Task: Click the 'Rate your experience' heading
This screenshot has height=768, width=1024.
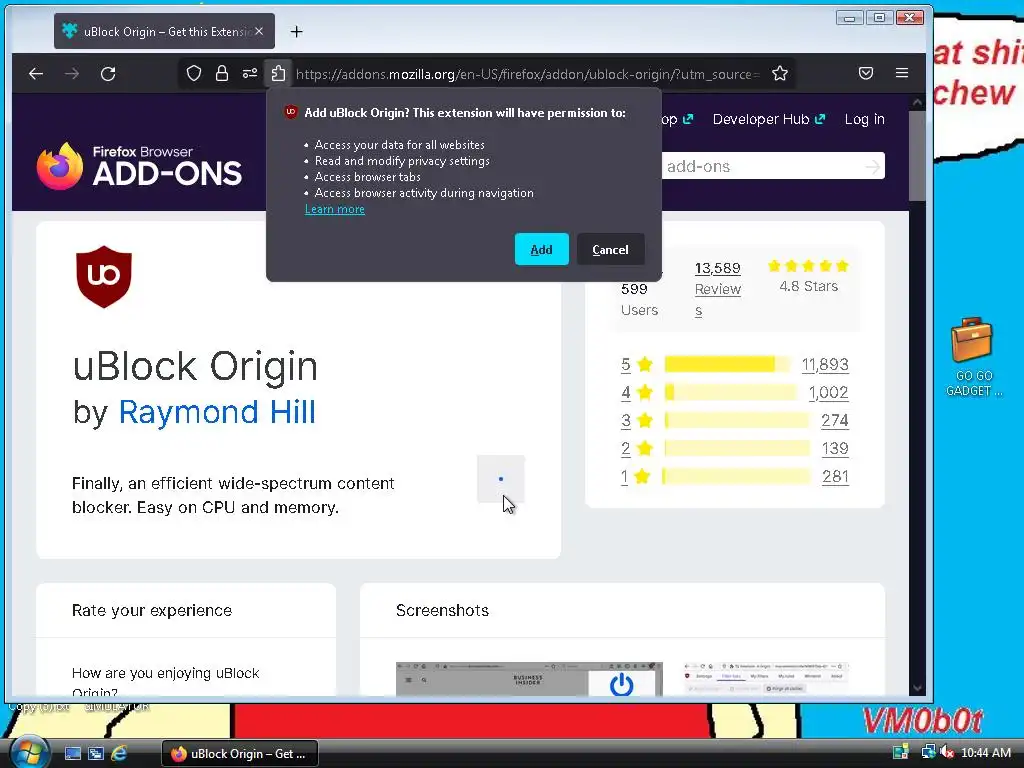Action: pos(152,611)
